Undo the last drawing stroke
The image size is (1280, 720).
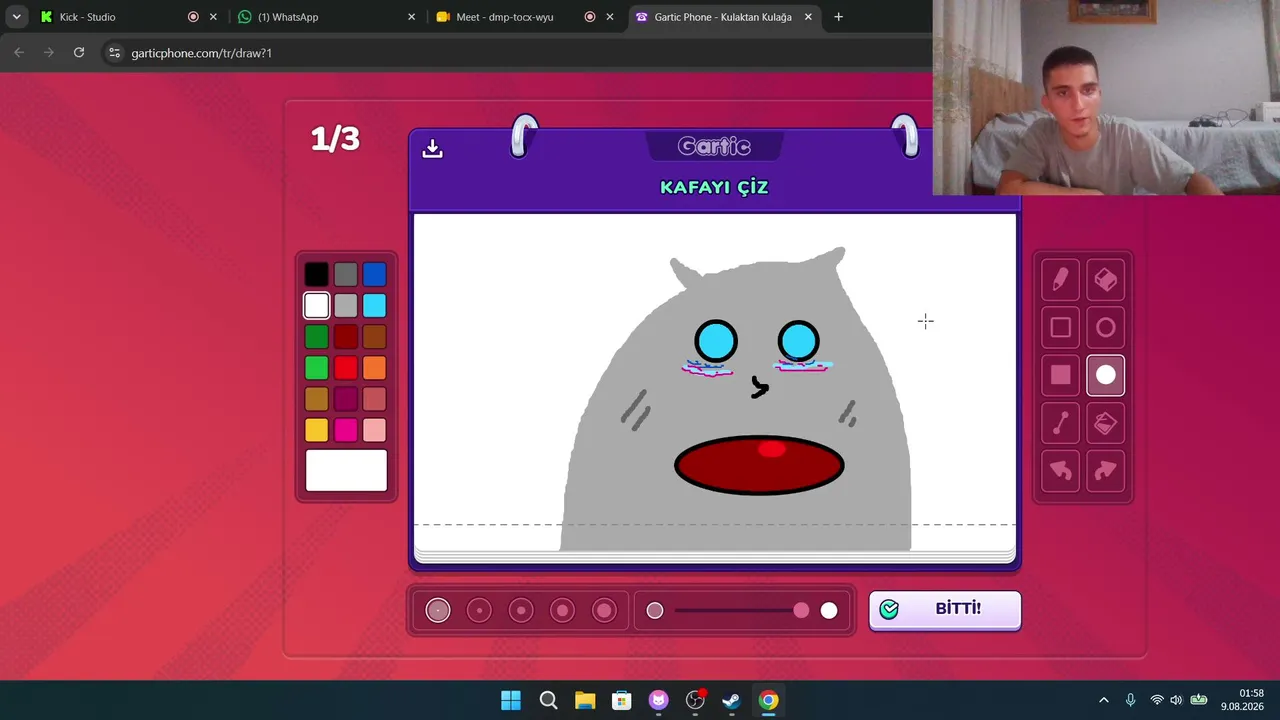pos(1060,470)
